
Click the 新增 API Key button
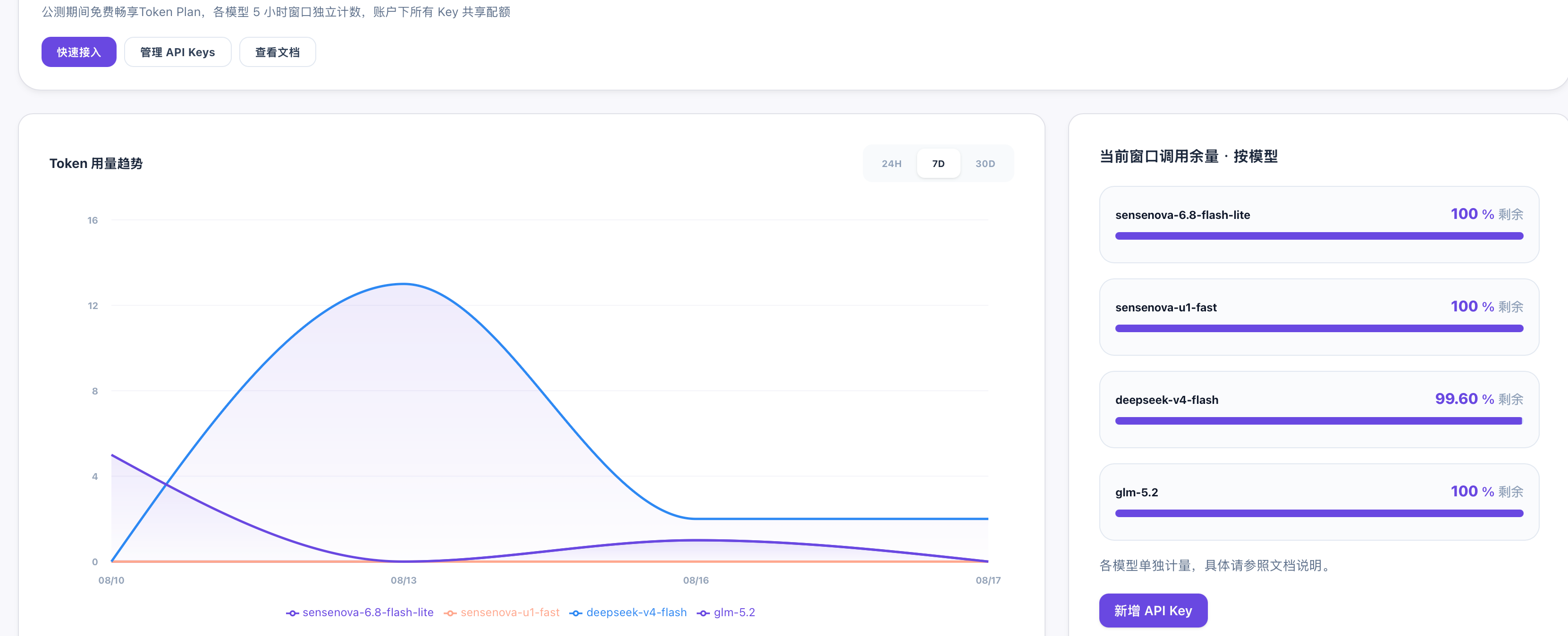click(x=1153, y=611)
